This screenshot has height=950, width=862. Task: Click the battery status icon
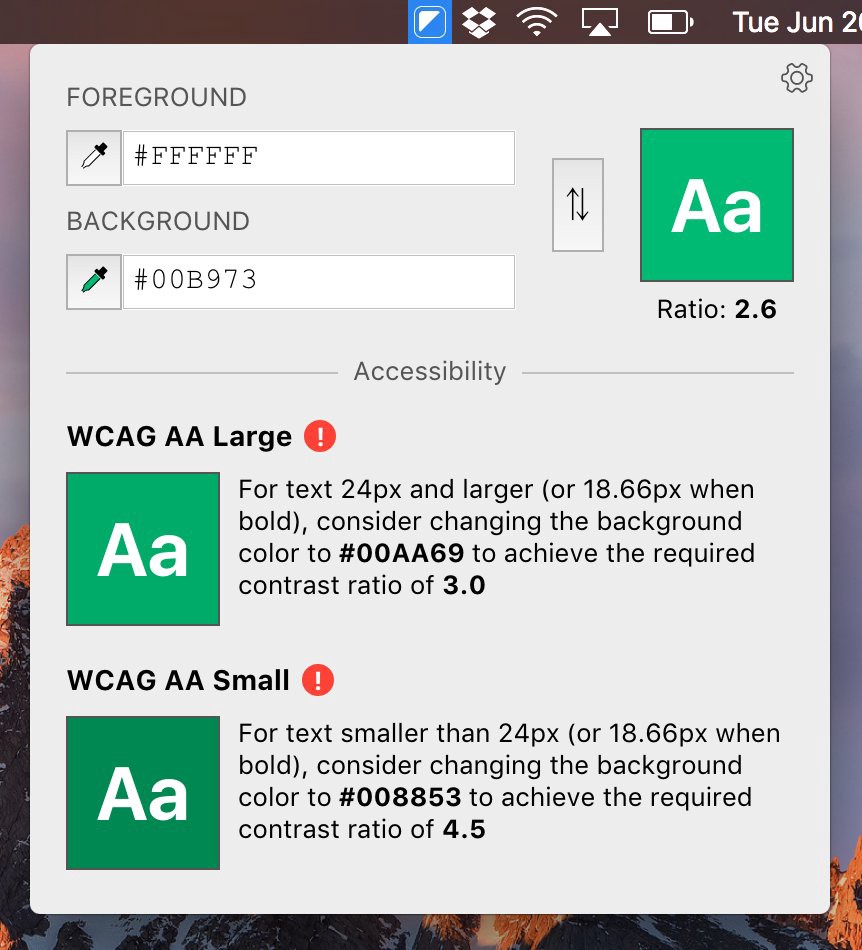click(x=671, y=21)
